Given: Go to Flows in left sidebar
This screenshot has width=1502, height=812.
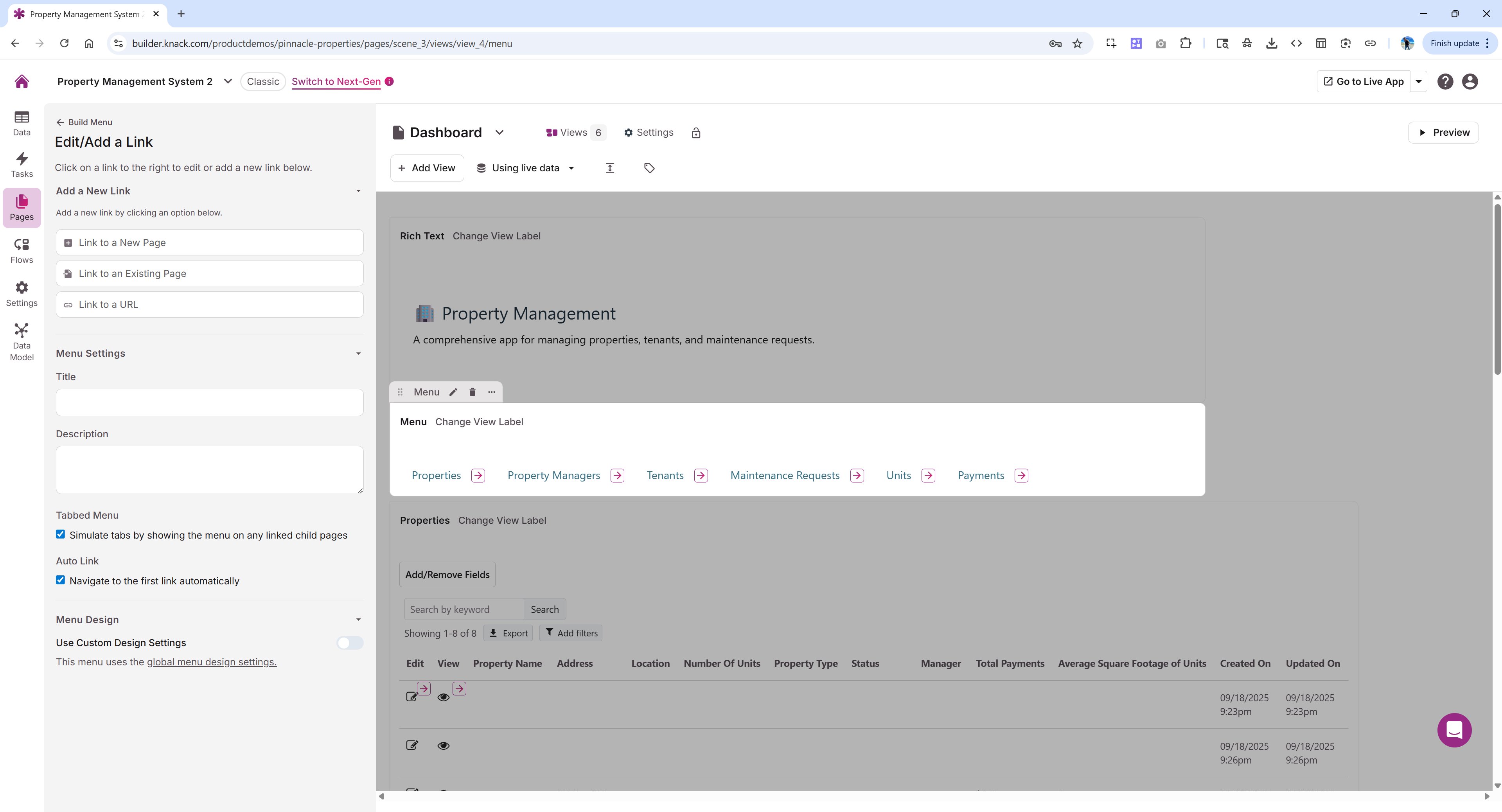Looking at the screenshot, I should (22, 251).
